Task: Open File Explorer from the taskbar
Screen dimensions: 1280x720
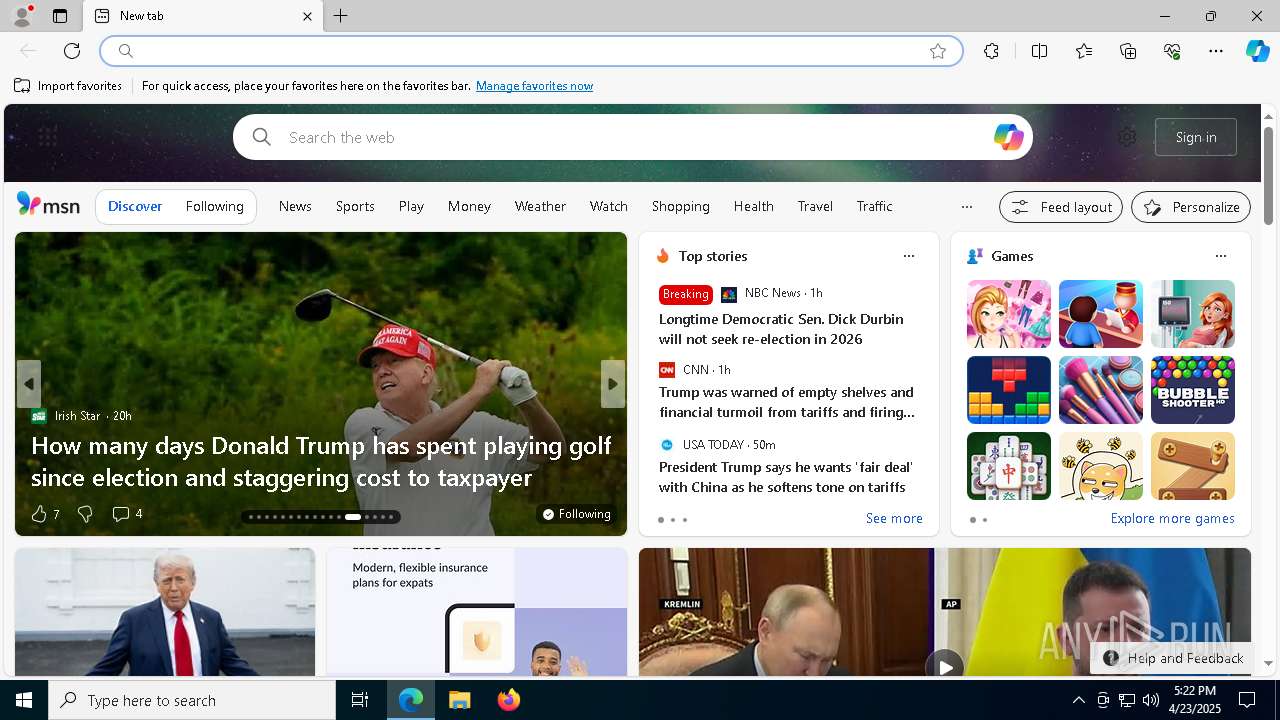Action: point(459,700)
